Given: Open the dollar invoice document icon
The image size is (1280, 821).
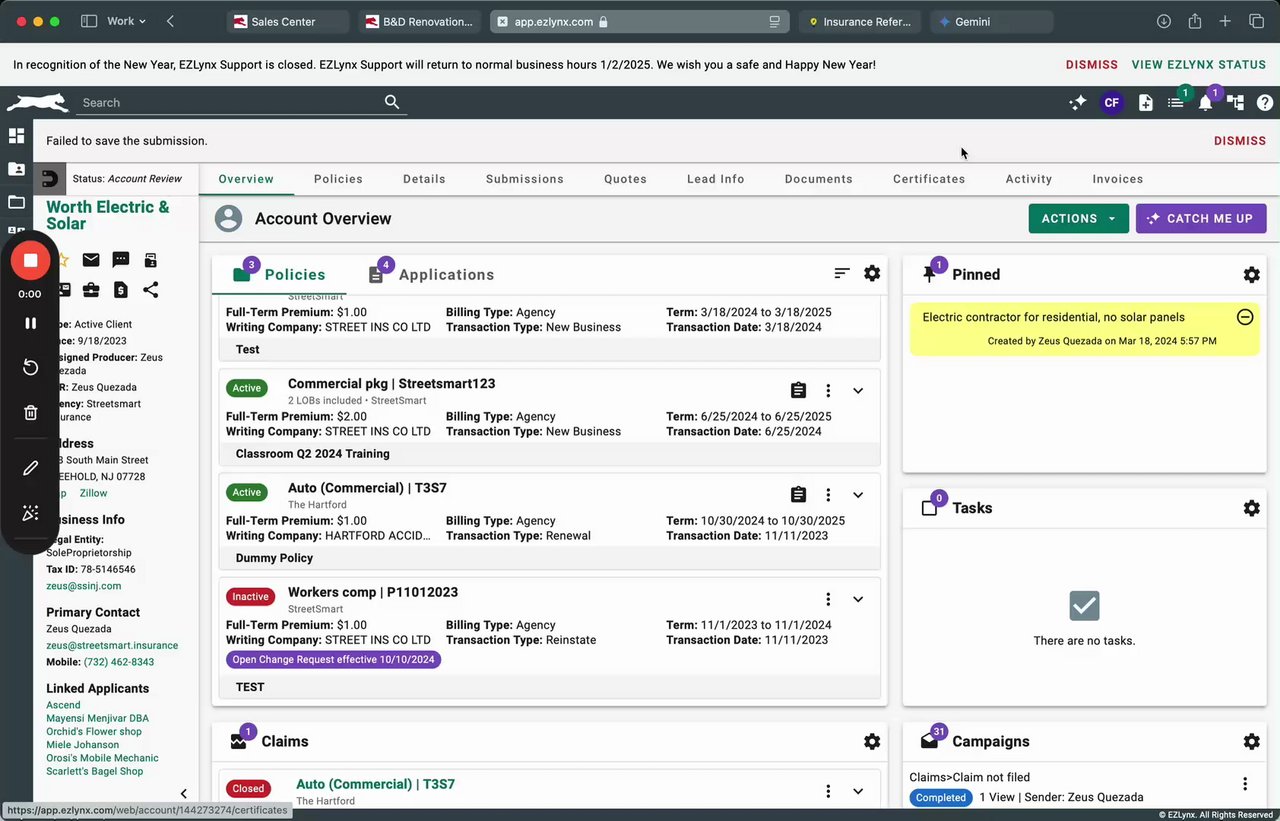Looking at the screenshot, I should [121, 290].
